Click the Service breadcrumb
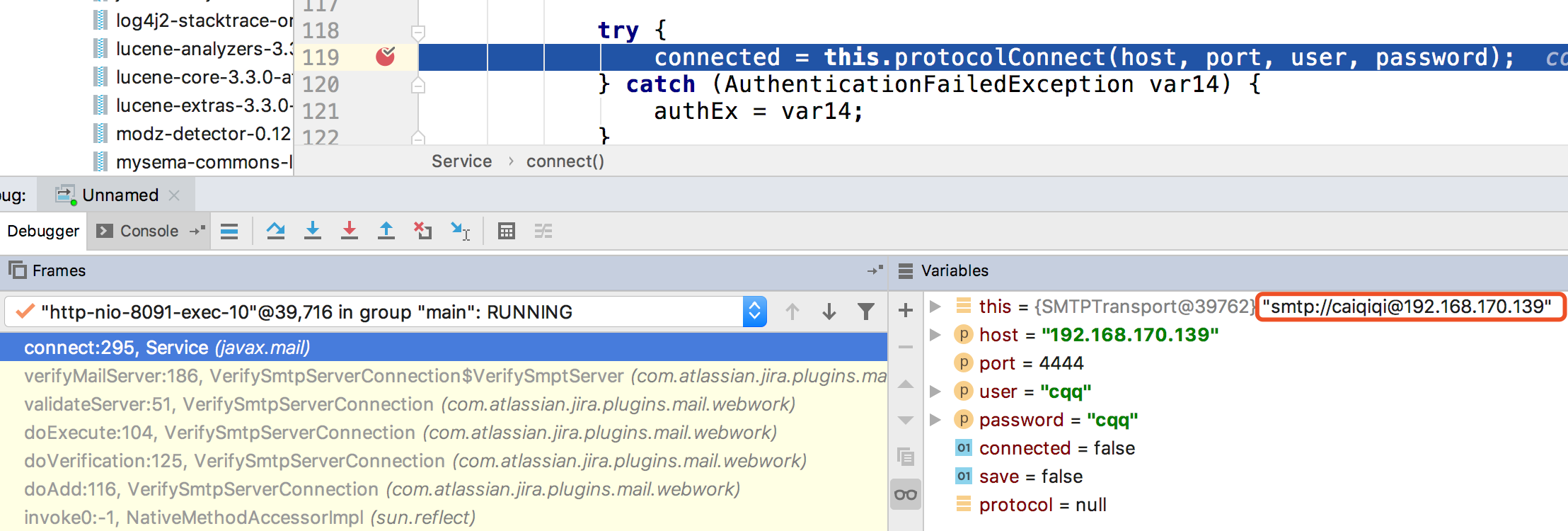 click(461, 161)
